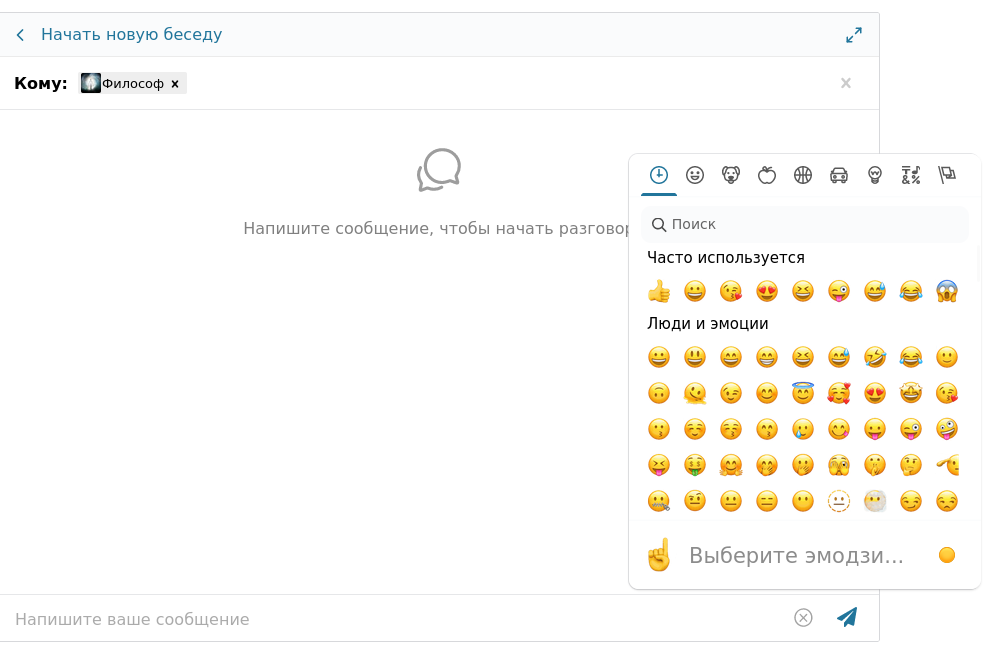The height and width of the screenshot is (661, 993).
Task: Pick the screaming in fear emoji
Action: pyautogui.click(x=947, y=291)
